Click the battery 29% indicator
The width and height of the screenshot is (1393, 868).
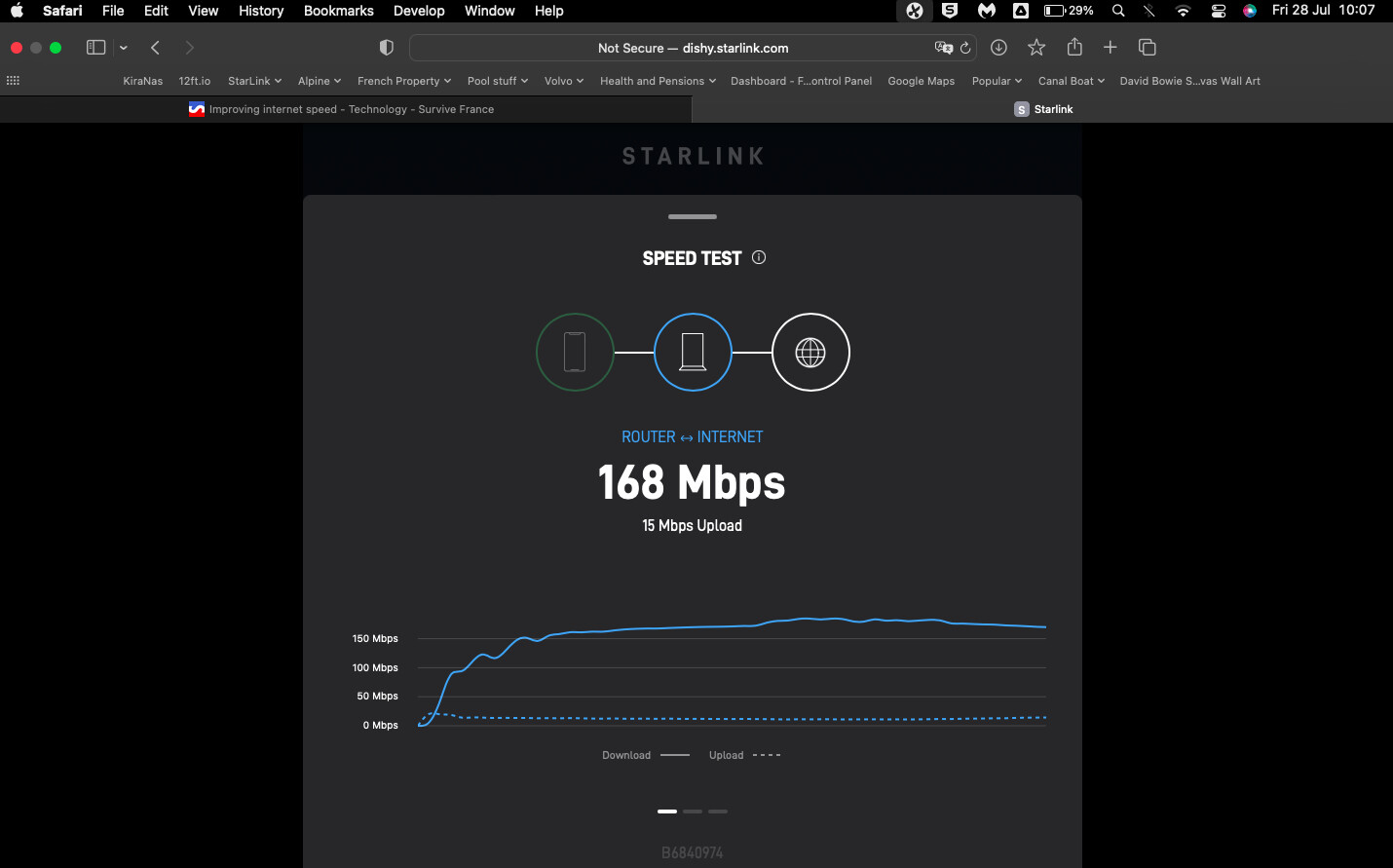click(1069, 11)
